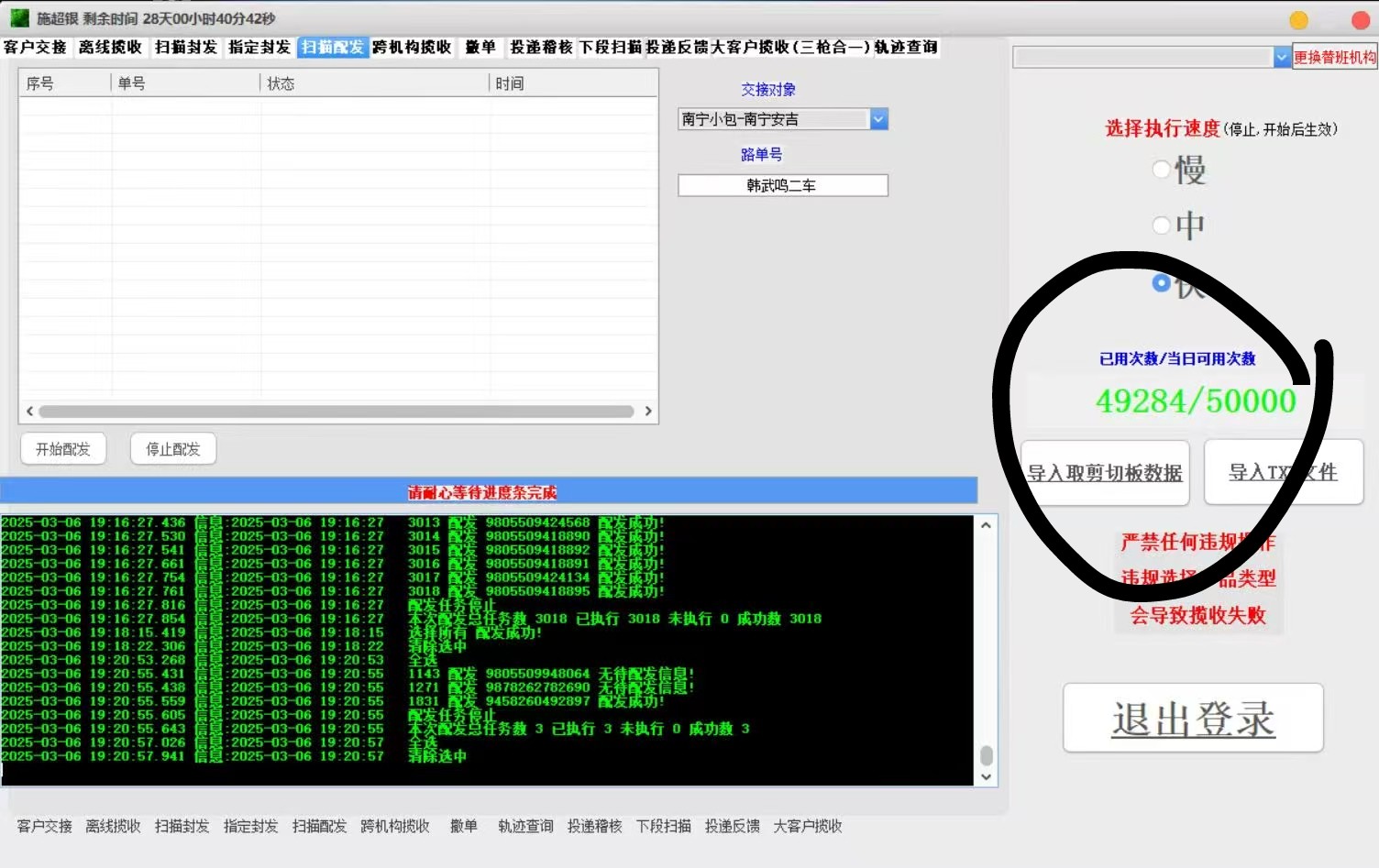Click 投递反馈 in the footer list
The width and height of the screenshot is (1379, 868).
(x=732, y=826)
